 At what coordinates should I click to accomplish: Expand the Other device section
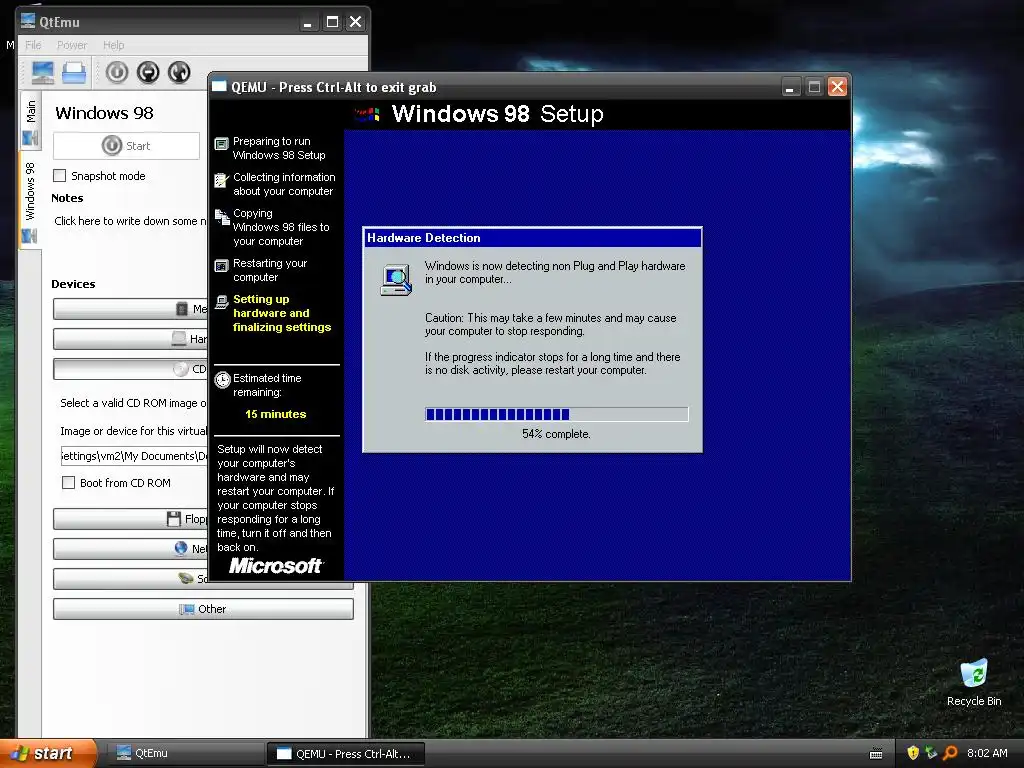pos(203,609)
